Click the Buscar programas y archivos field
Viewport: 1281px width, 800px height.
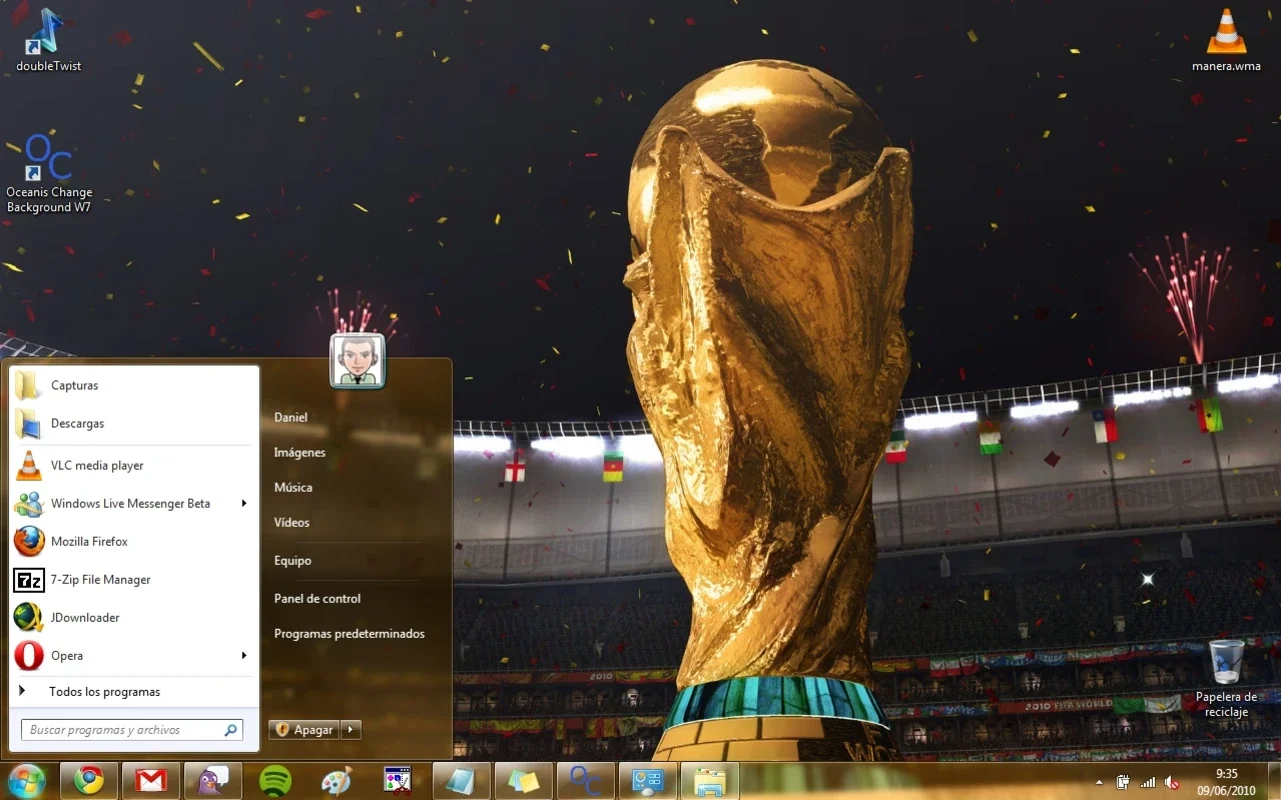pos(132,730)
